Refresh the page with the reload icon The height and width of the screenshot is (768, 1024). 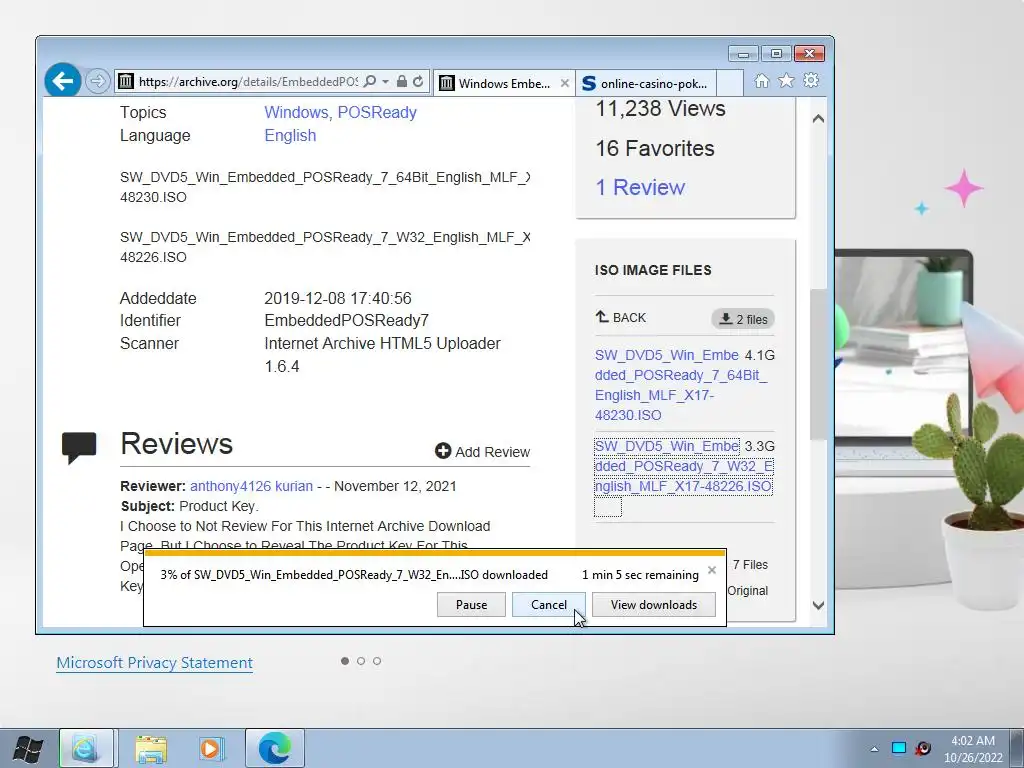pos(419,81)
